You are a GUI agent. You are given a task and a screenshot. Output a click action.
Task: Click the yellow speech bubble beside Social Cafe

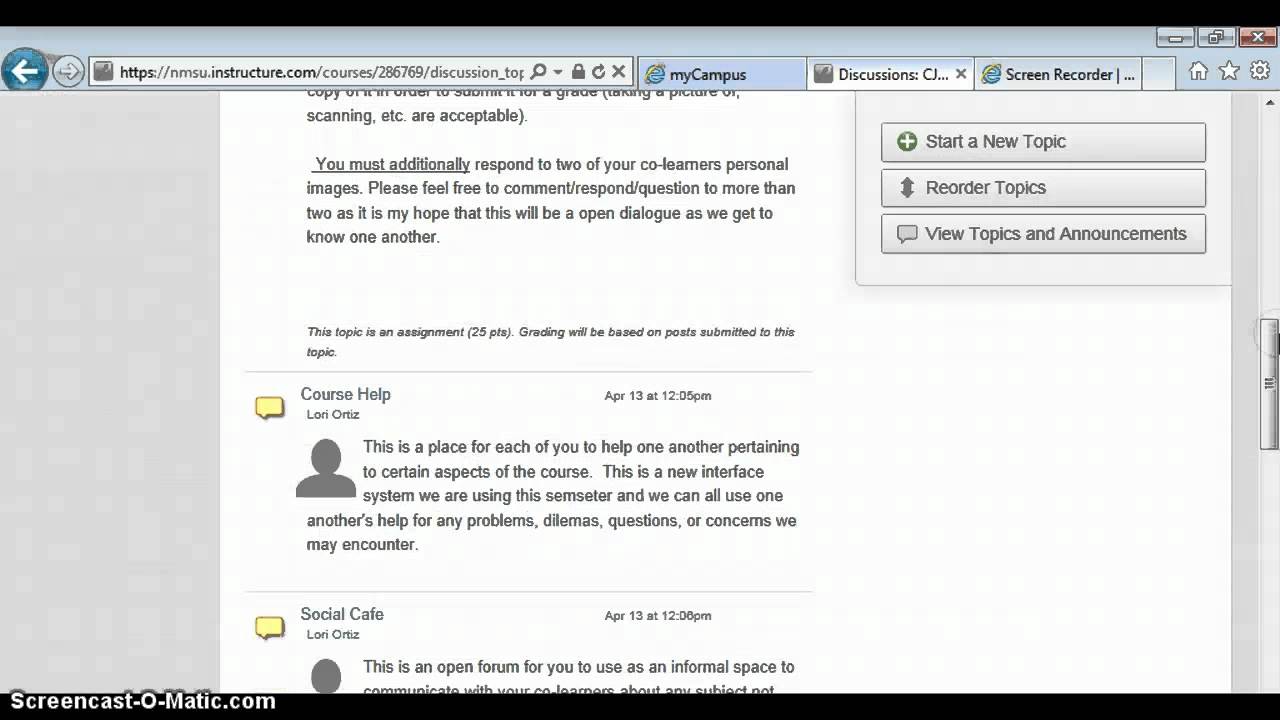(269, 628)
